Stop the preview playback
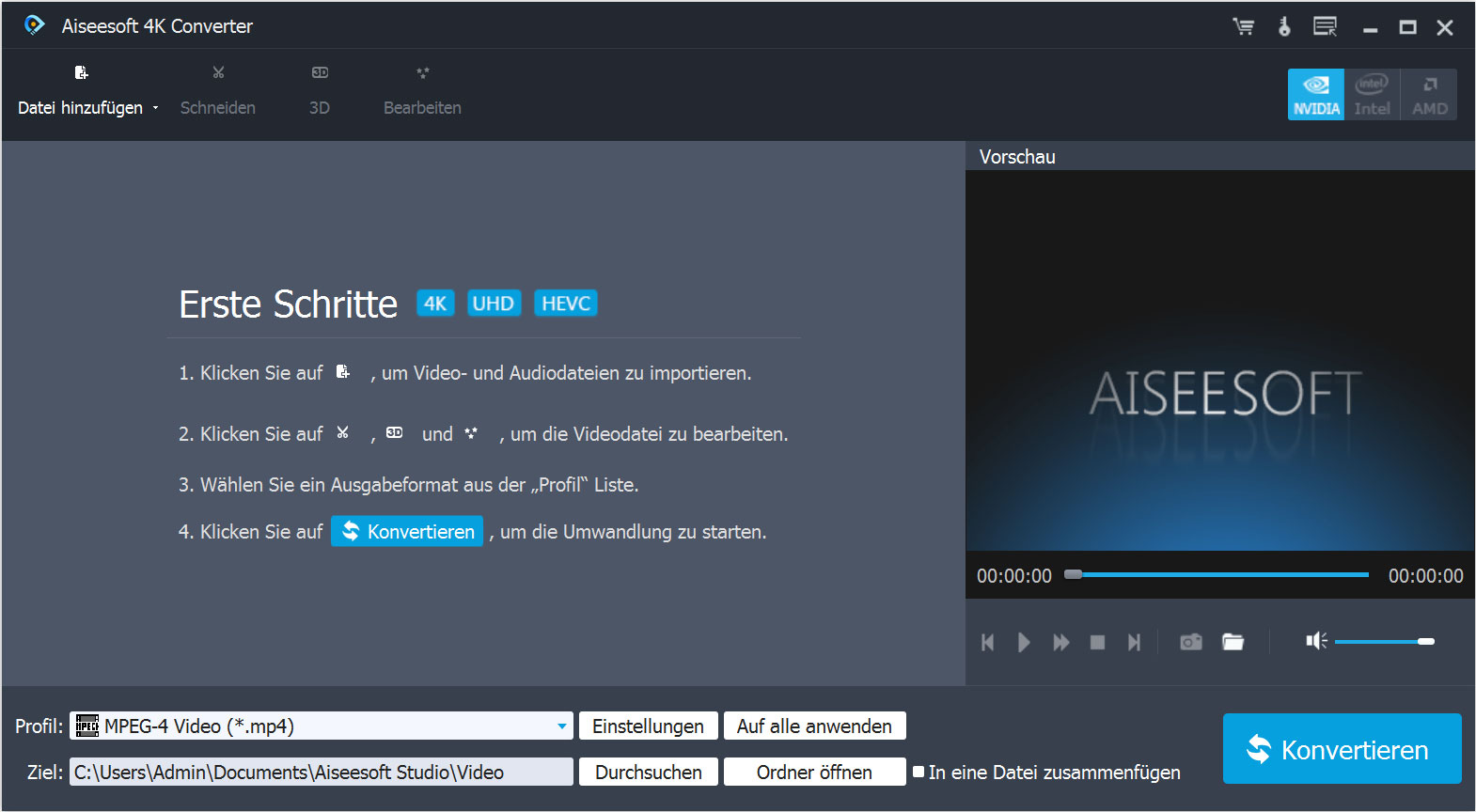 pyautogui.click(x=1097, y=642)
